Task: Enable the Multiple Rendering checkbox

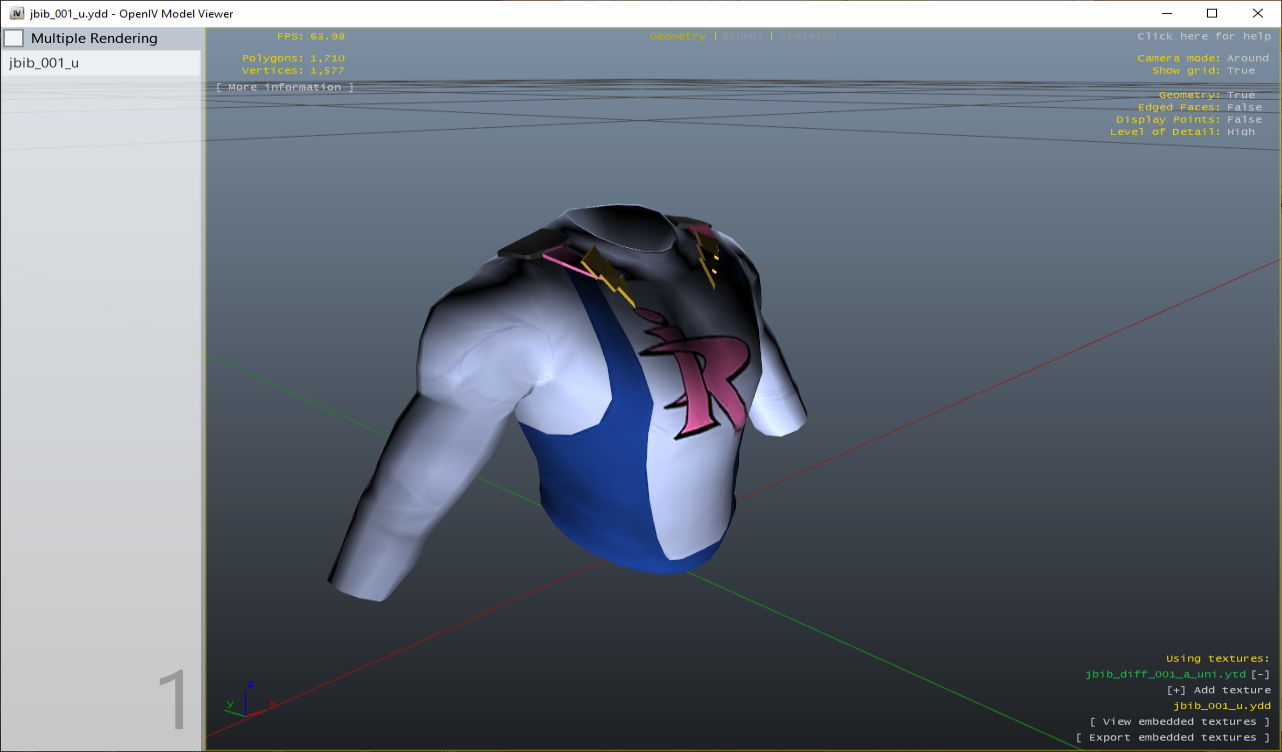Action: pos(15,39)
